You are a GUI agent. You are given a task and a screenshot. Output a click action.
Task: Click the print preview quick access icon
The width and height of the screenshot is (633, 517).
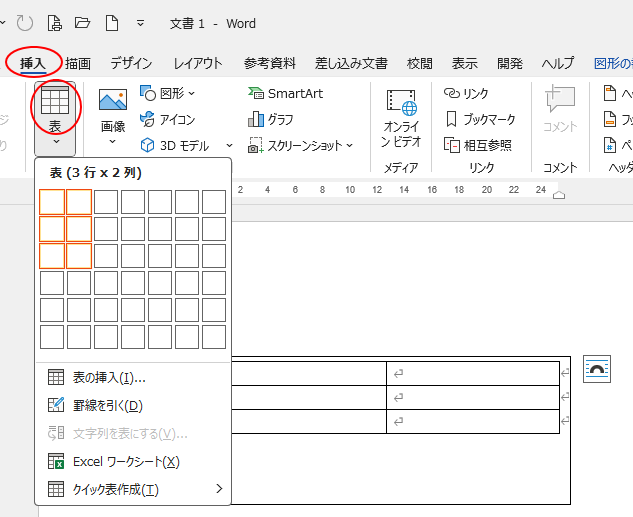[55, 23]
